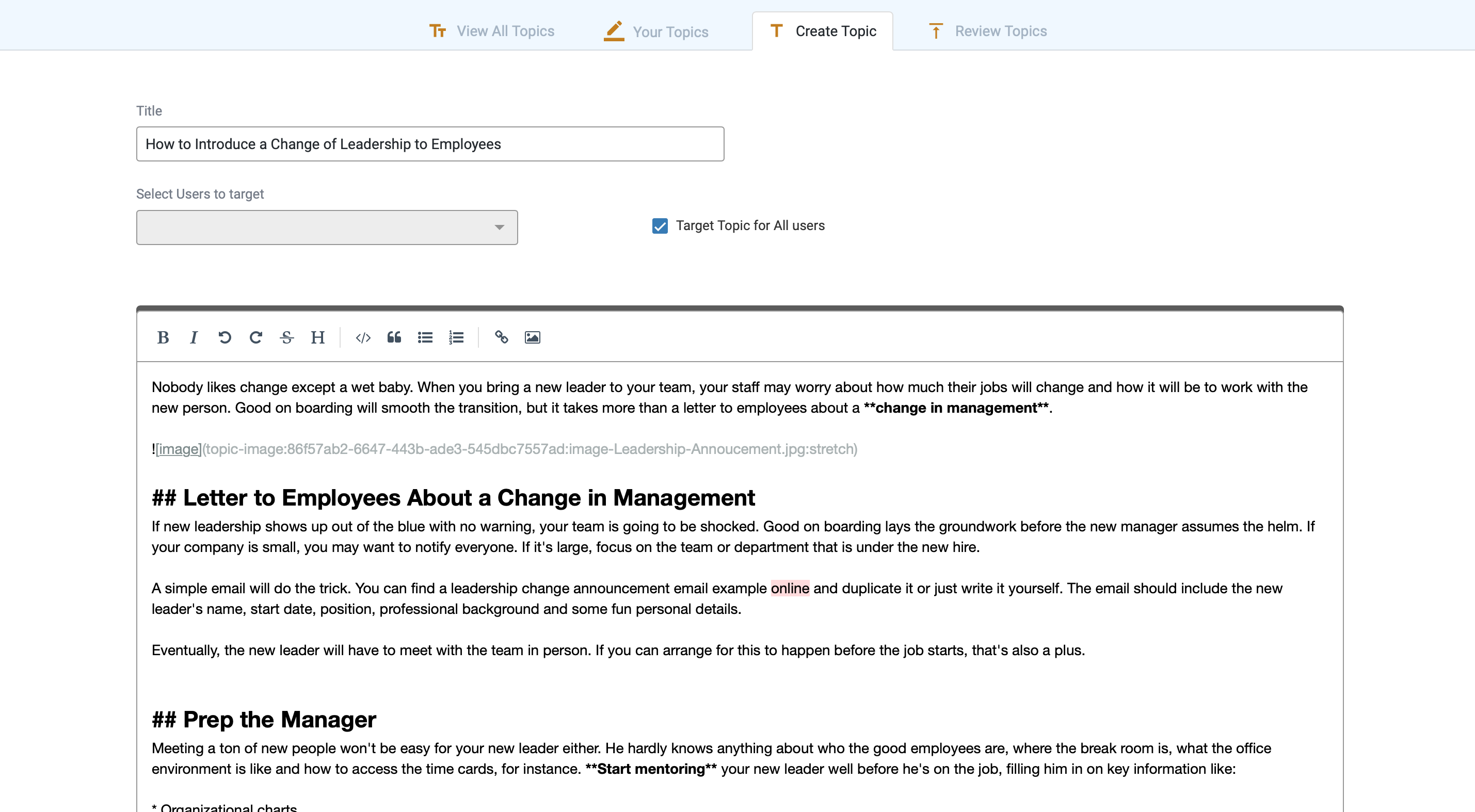Click bold text "**change in management**"
This screenshot has width=1475, height=812.
[x=956, y=408]
